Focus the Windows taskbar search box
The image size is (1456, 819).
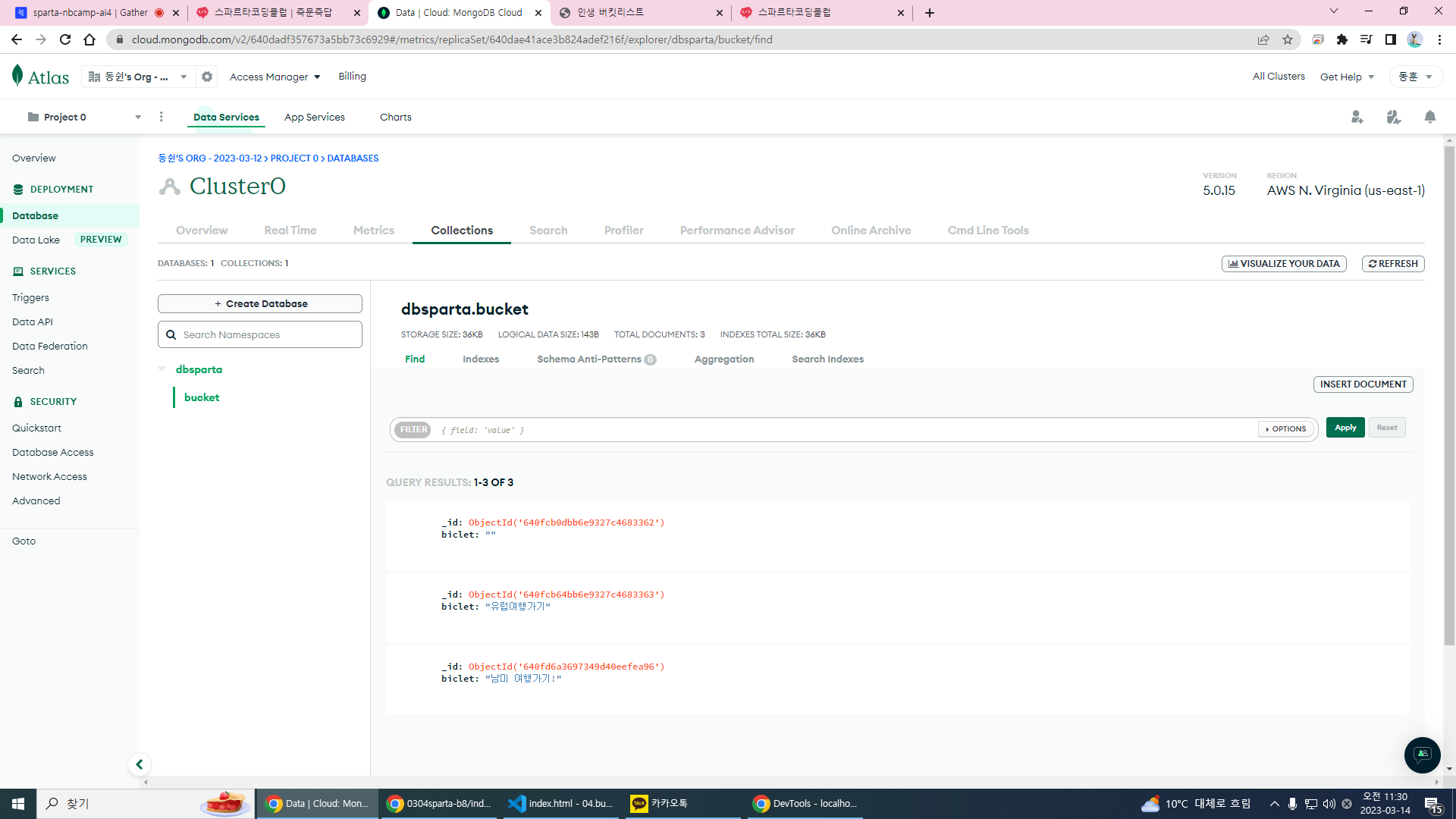[144, 804]
